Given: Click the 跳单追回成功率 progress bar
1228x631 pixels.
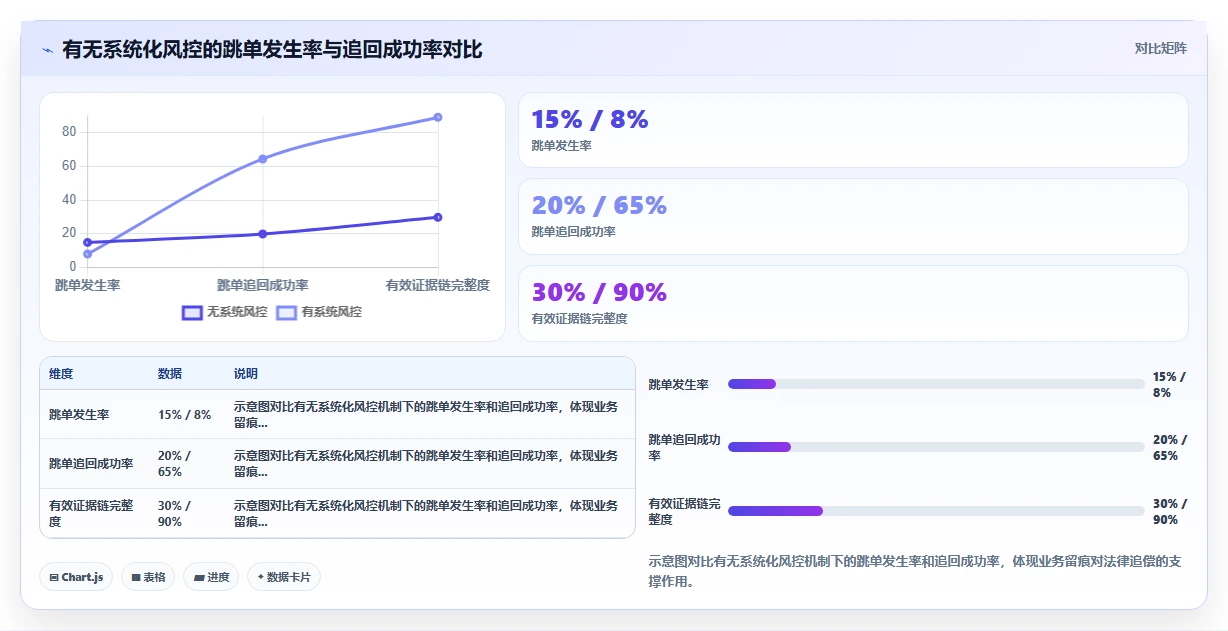Looking at the screenshot, I should [x=936, y=447].
